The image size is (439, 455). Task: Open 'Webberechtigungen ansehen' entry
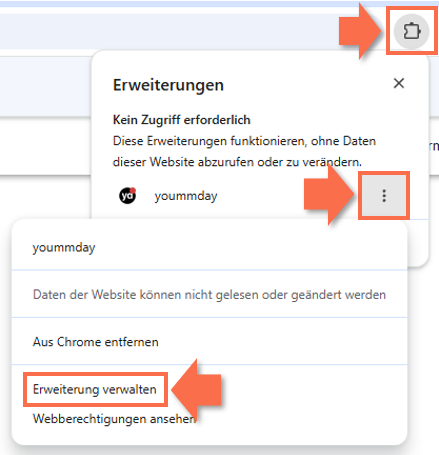pyautogui.click(x=114, y=419)
